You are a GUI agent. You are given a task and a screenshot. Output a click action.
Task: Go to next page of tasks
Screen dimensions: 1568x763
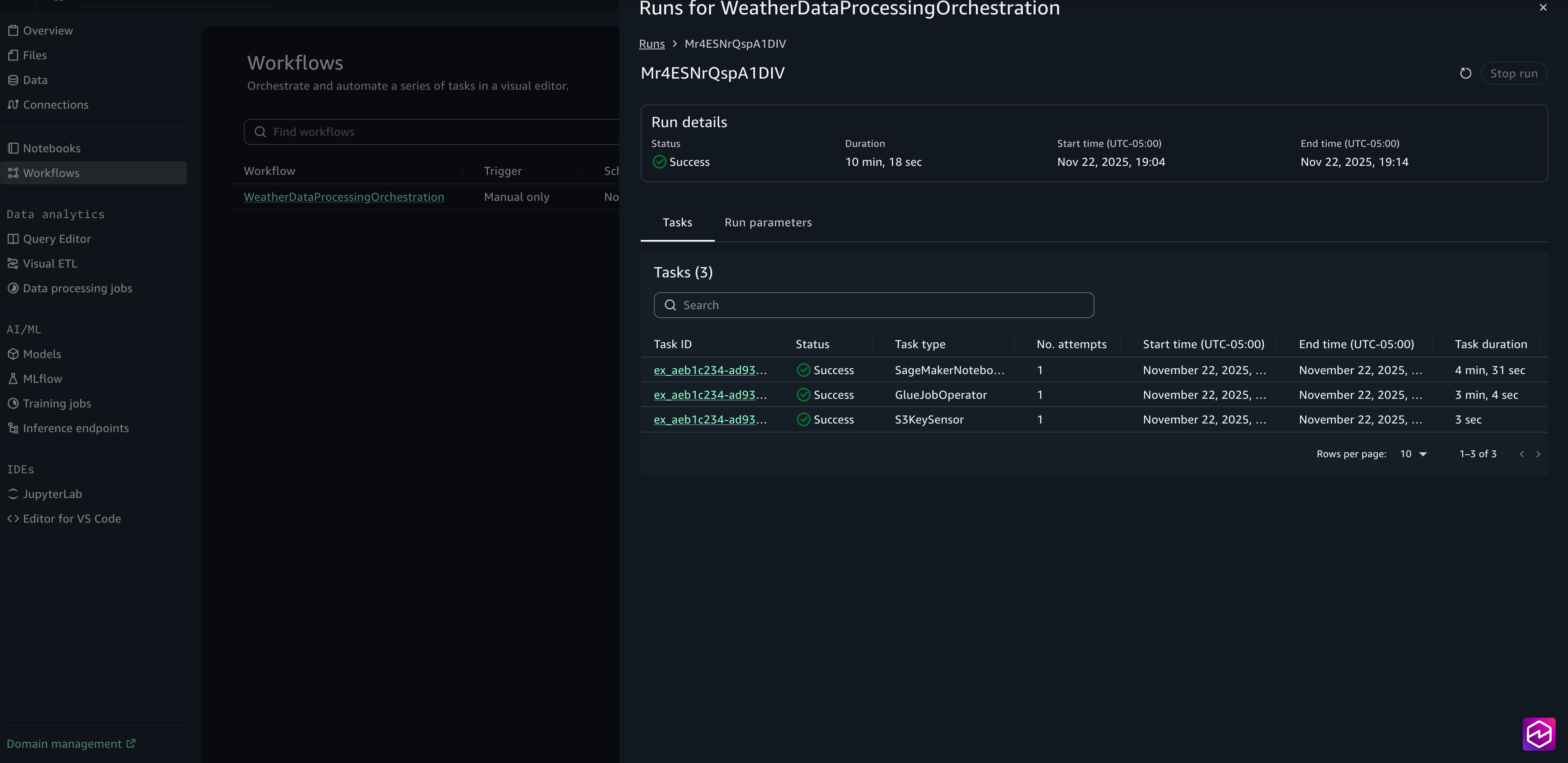tap(1538, 454)
